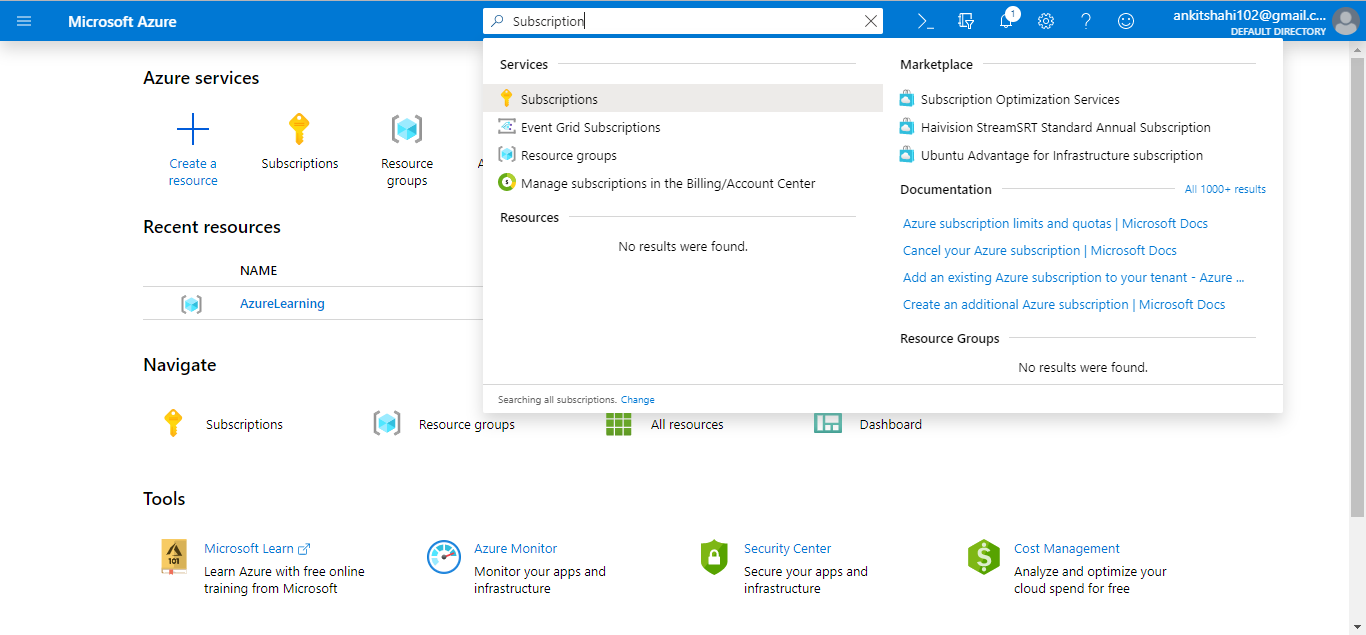Open portal settings gear
This screenshot has height=635, width=1366.
(x=1046, y=21)
